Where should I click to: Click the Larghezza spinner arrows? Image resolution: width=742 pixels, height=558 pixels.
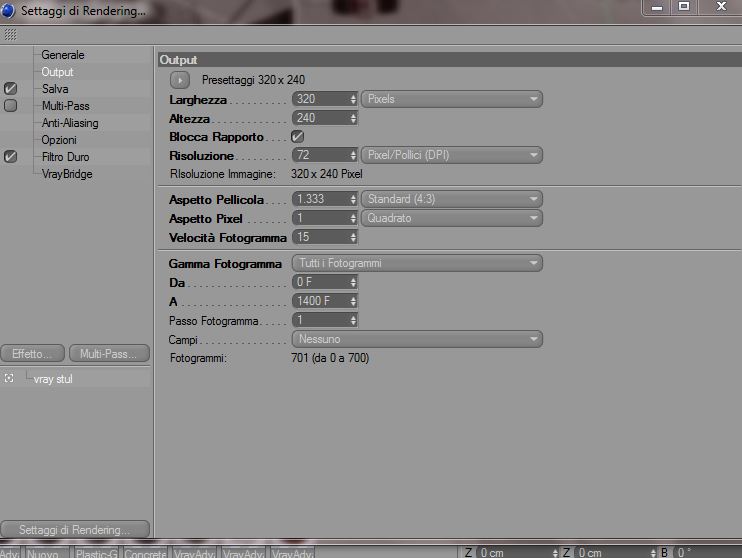[x=353, y=99]
